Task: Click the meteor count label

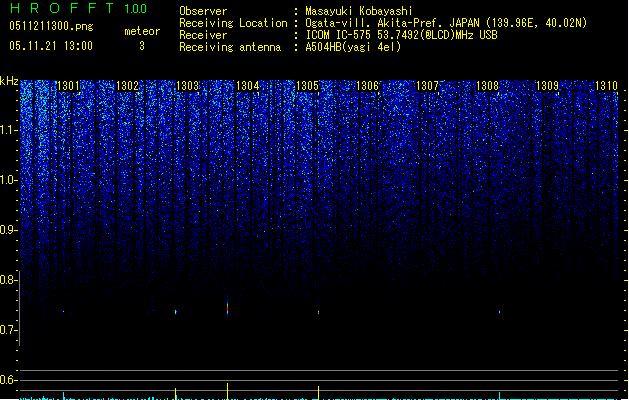Action: pyautogui.click(x=142, y=31)
